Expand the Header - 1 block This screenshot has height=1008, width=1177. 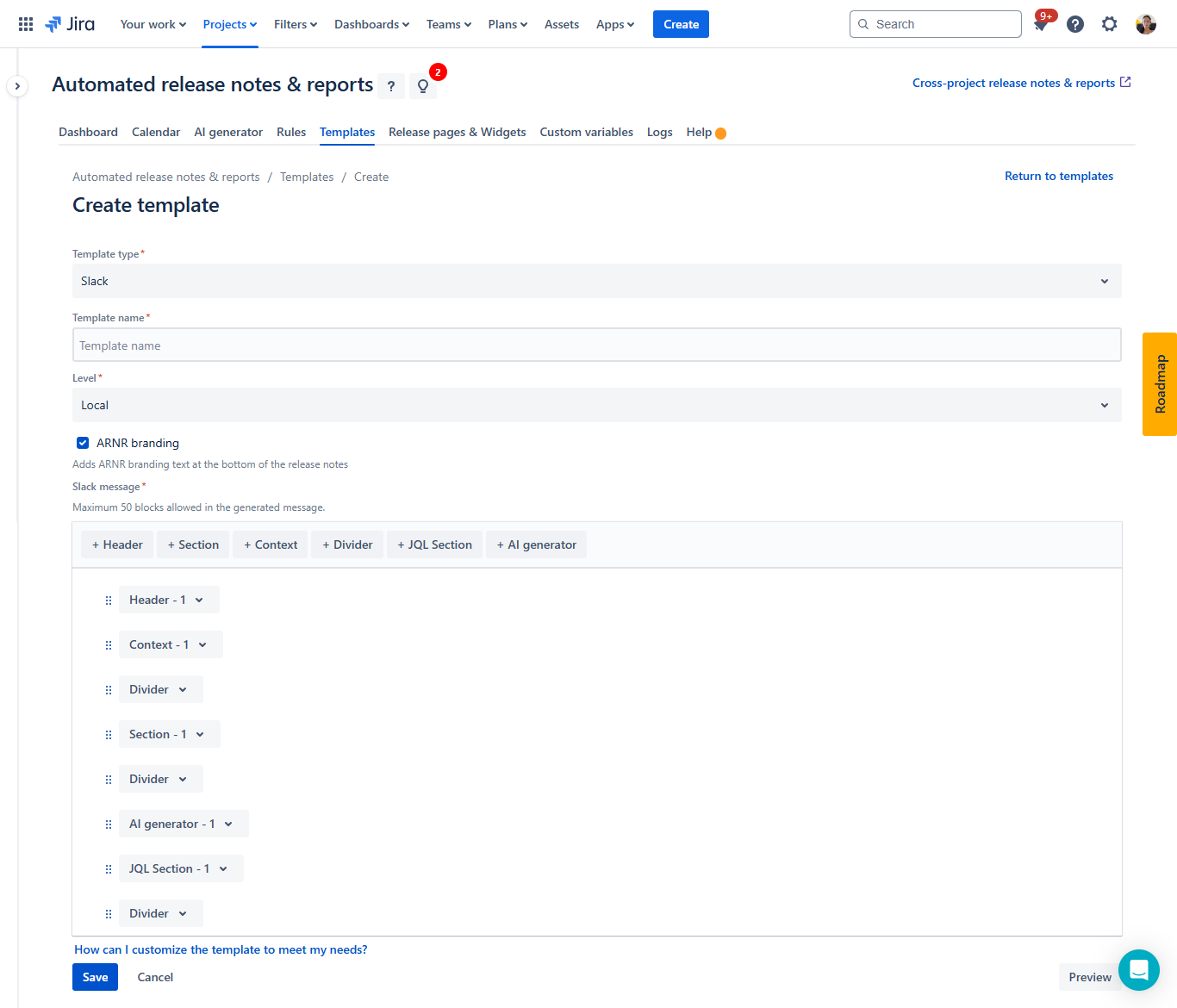[x=169, y=600]
